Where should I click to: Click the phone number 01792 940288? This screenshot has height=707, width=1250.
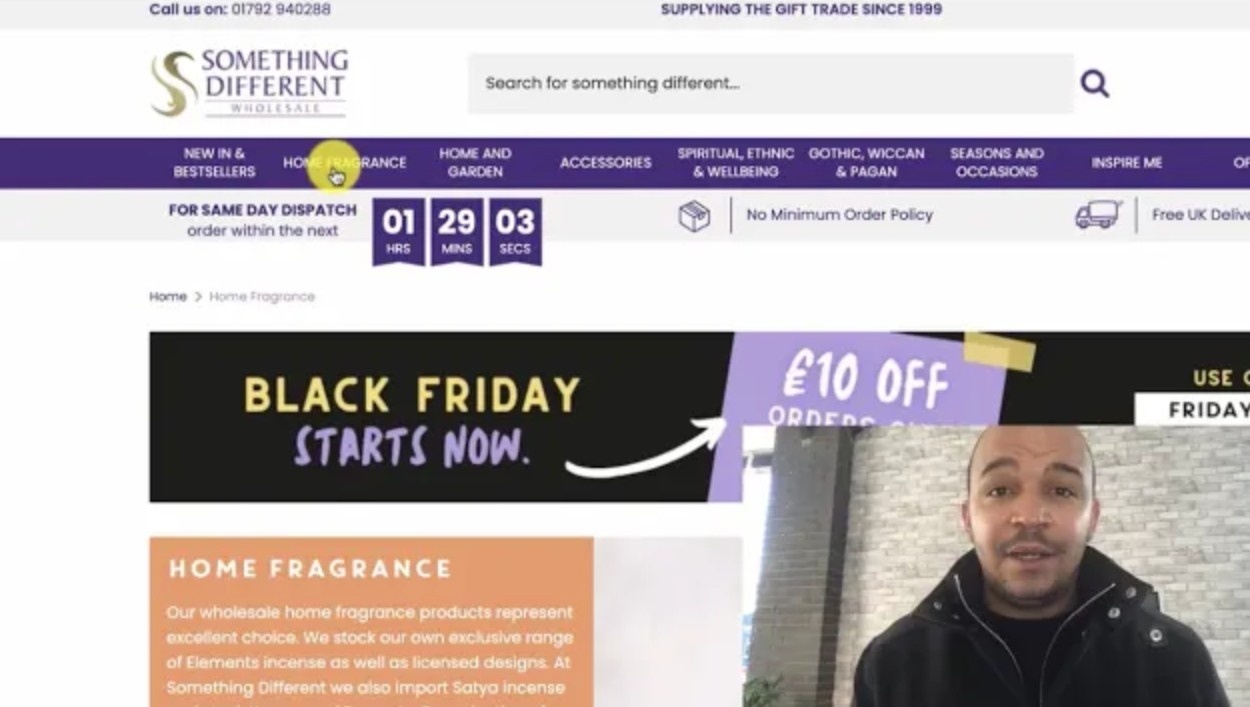click(x=281, y=9)
